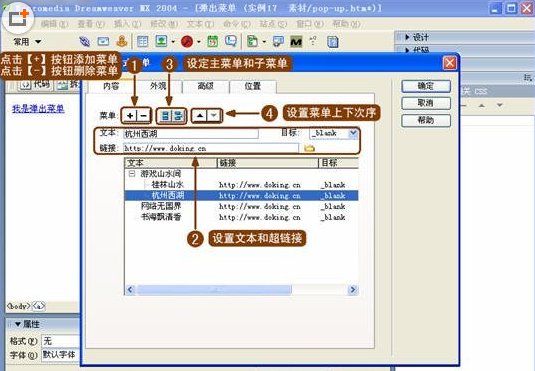Switch to the 位置 tab
Viewport: 535px width, 371px height.
click(x=252, y=86)
